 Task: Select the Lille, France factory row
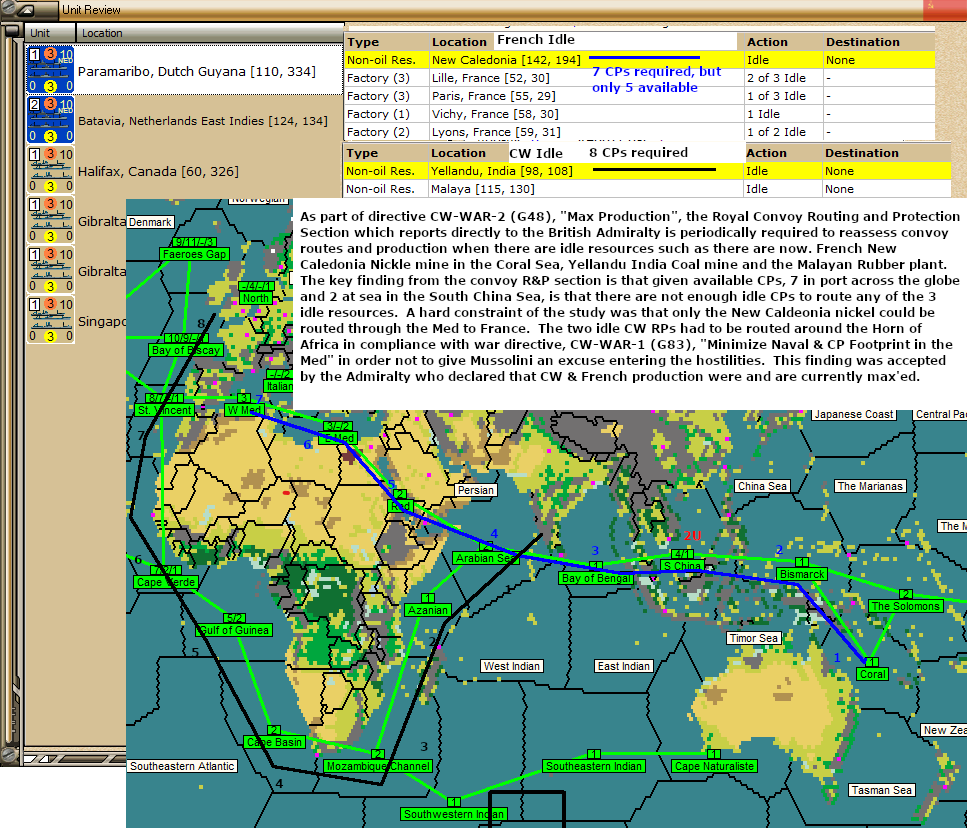coord(639,78)
